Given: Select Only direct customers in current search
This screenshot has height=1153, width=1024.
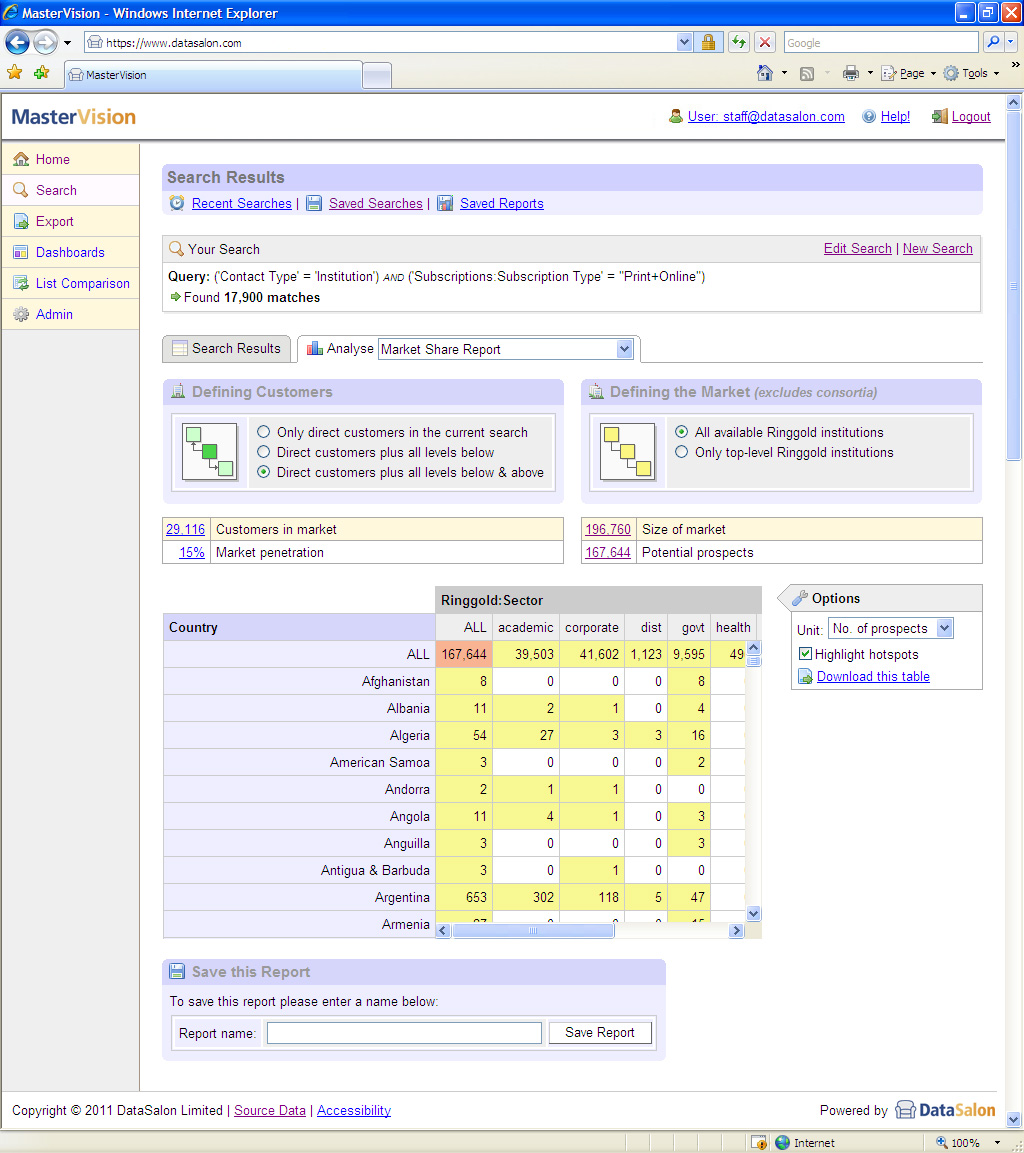Looking at the screenshot, I should click(264, 432).
